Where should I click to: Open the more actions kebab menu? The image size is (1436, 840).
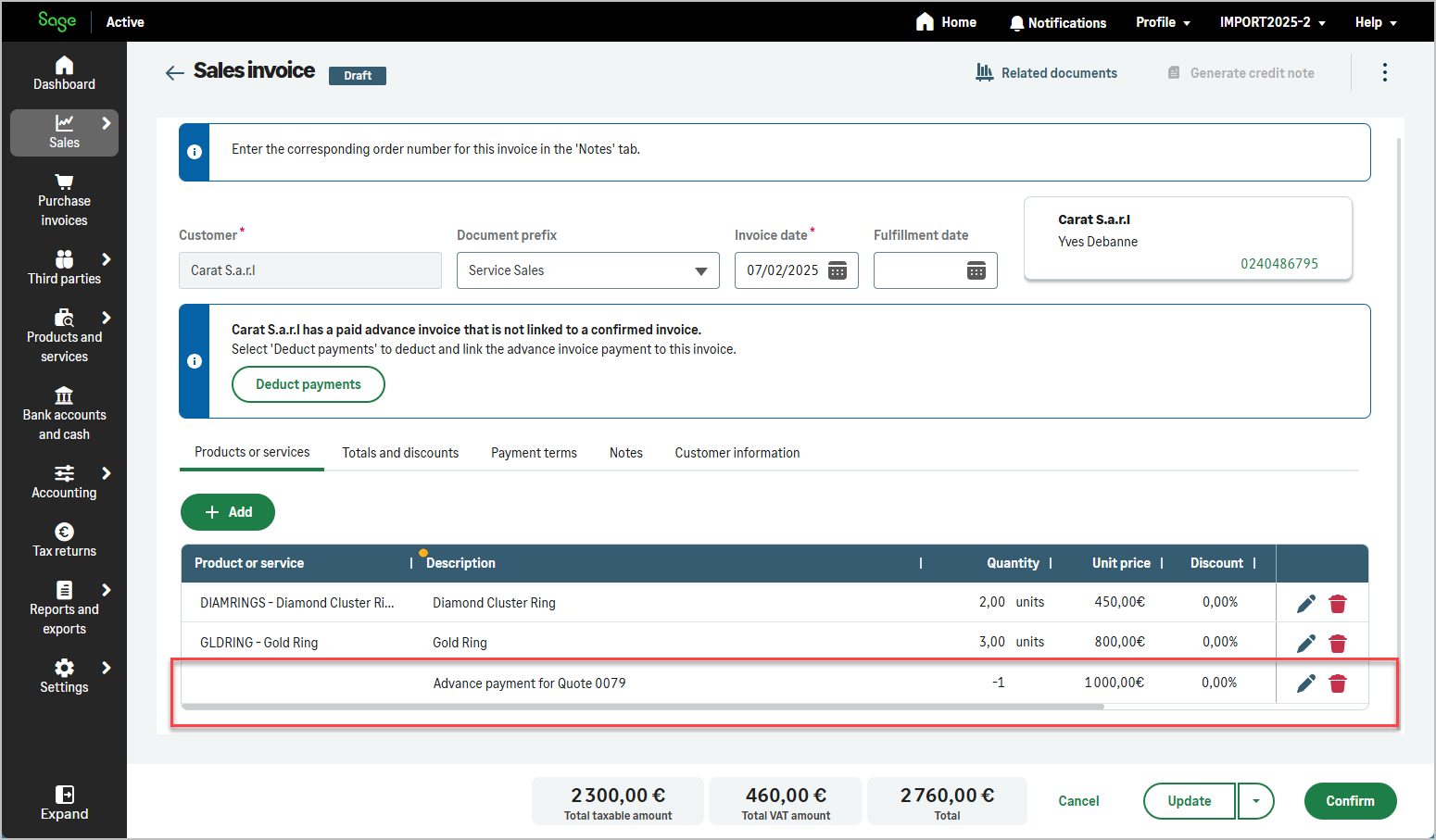[1384, 72]
